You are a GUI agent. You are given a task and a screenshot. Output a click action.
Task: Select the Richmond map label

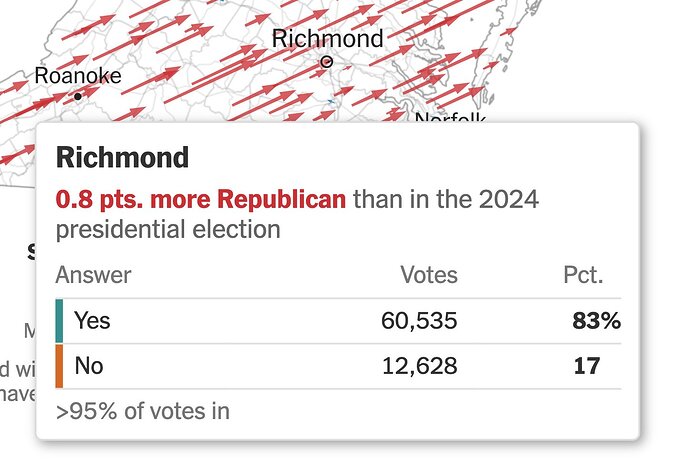tap(327, 38)
